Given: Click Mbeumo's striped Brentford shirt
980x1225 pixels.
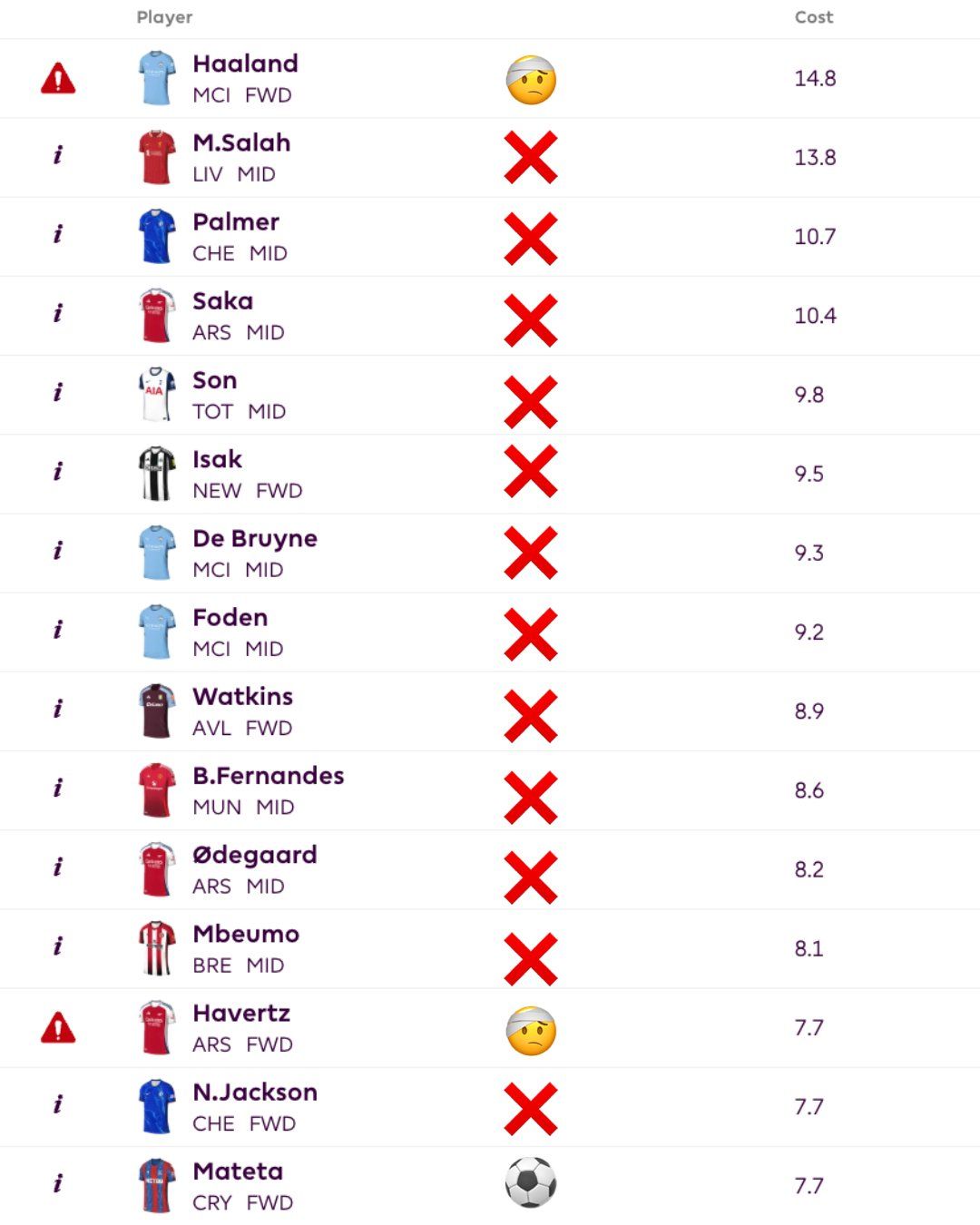Looking at the screenshot, I should tap(157, 948).
